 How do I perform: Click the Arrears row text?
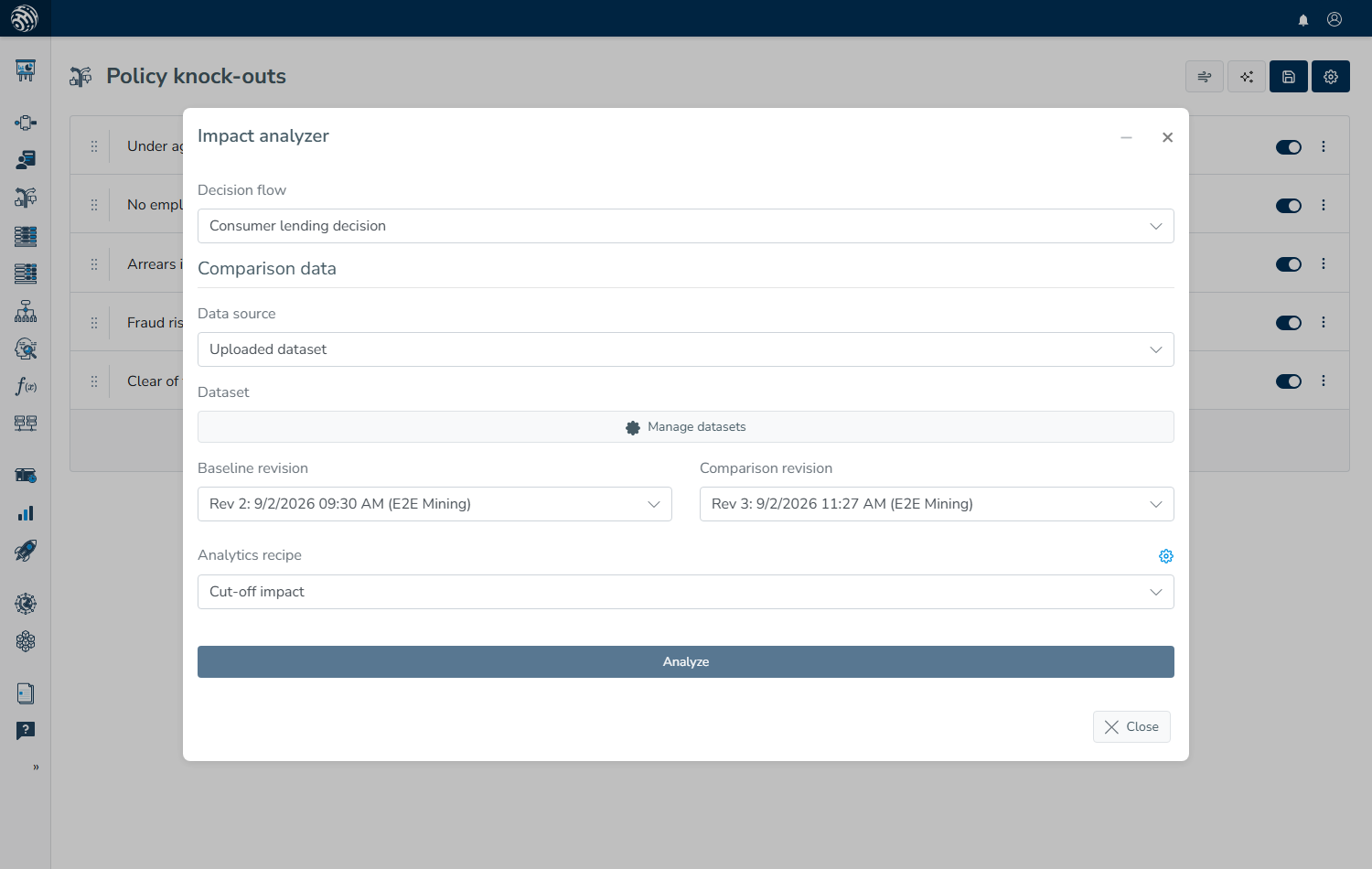pyautogui.click(x=154, y=264)
